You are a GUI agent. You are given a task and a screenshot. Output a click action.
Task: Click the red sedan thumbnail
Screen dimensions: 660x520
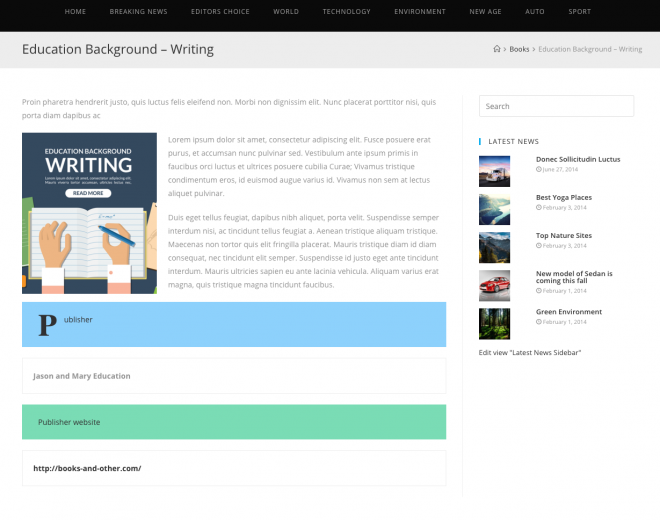pyautogui.click(x=494, y=285)
